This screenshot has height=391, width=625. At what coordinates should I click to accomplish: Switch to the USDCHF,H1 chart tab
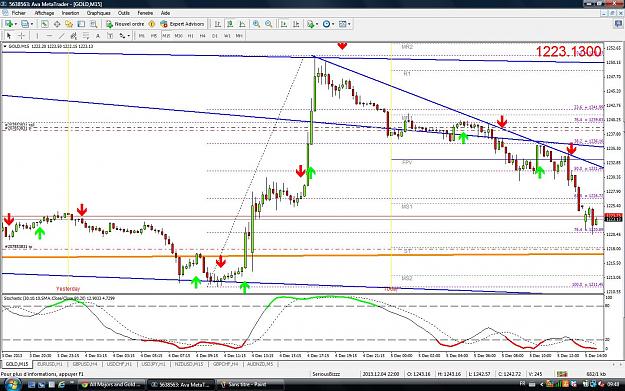tap(120, 364)
